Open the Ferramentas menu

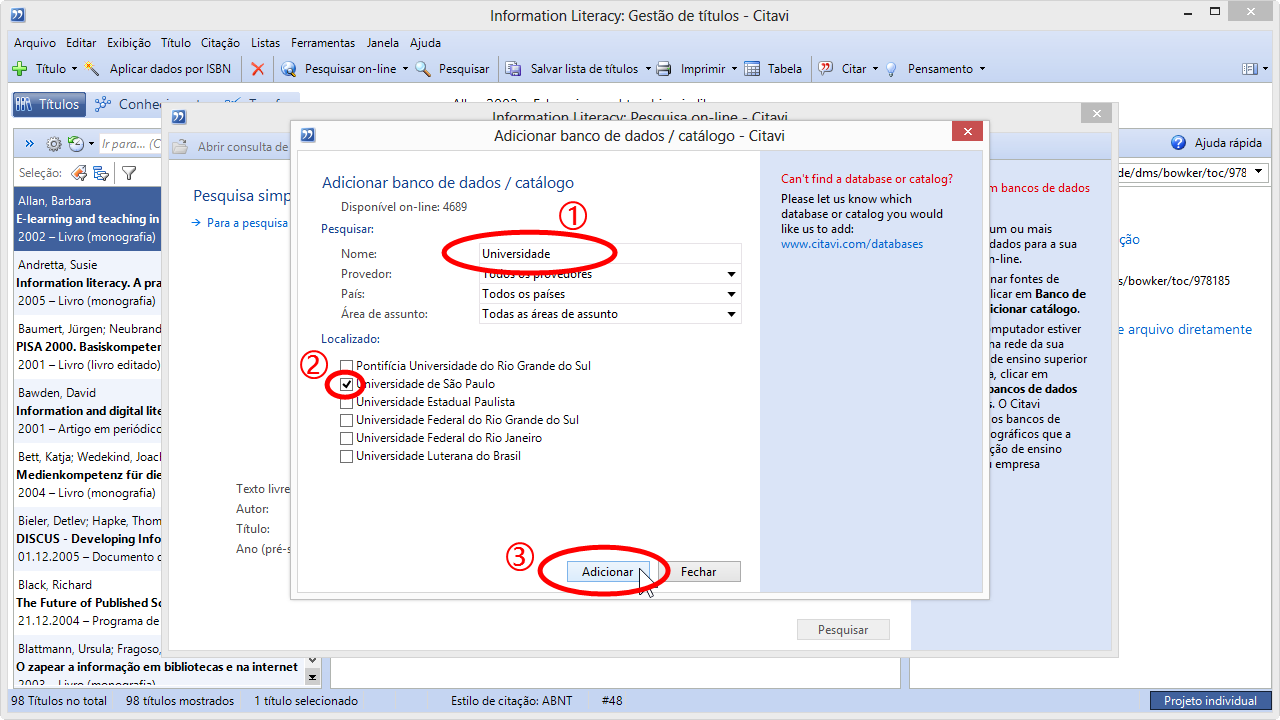[x=323, y=43]
